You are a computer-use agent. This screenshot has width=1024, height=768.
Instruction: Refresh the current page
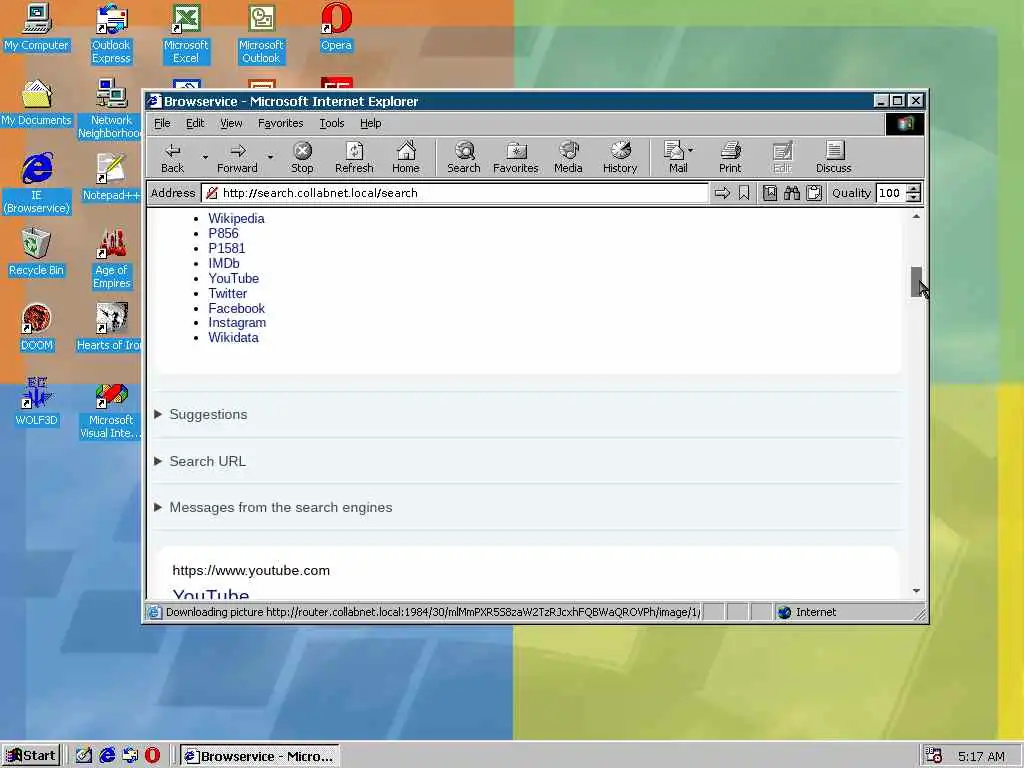pyautogui.click(x=354, y=157)
